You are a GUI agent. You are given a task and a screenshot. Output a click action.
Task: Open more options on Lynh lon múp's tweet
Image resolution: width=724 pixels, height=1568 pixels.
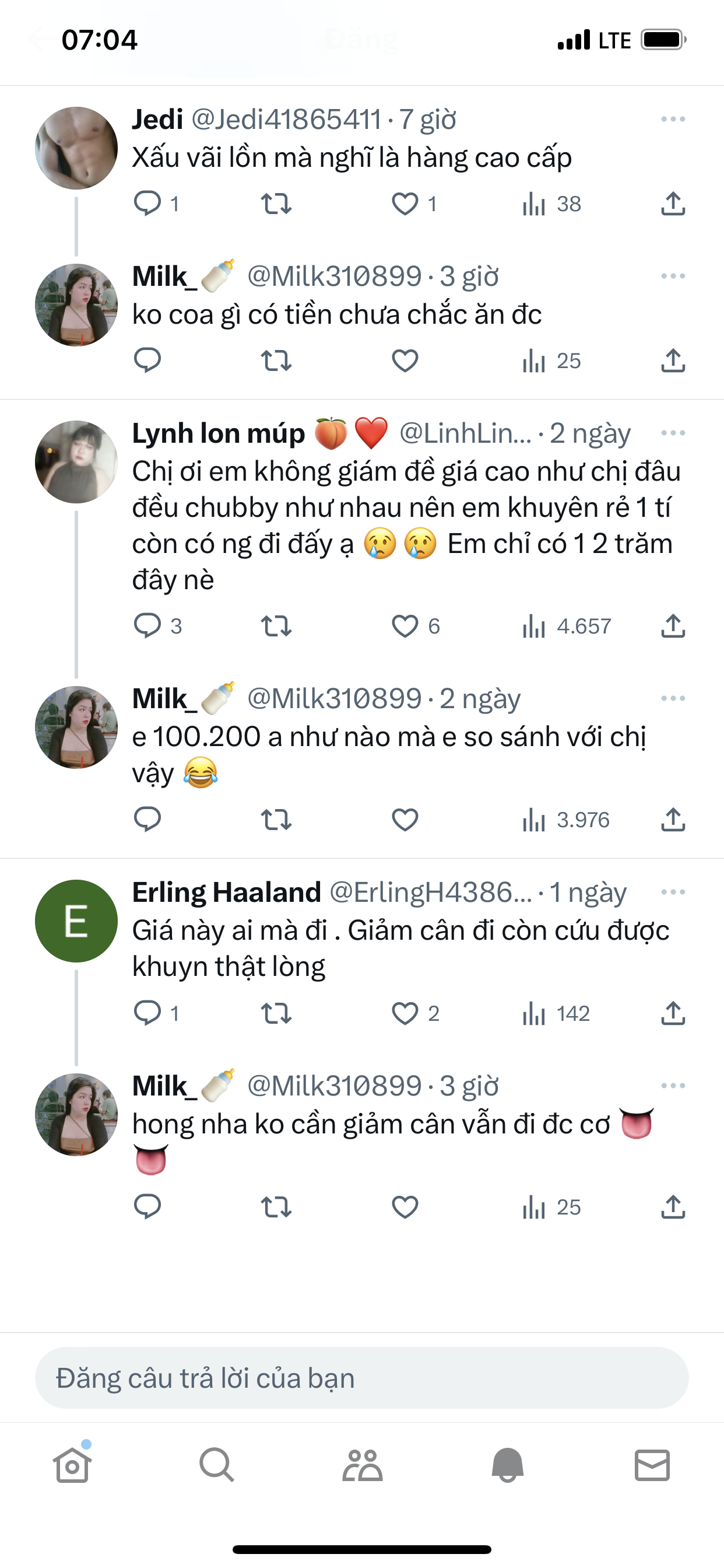click(x=673, y=433)
